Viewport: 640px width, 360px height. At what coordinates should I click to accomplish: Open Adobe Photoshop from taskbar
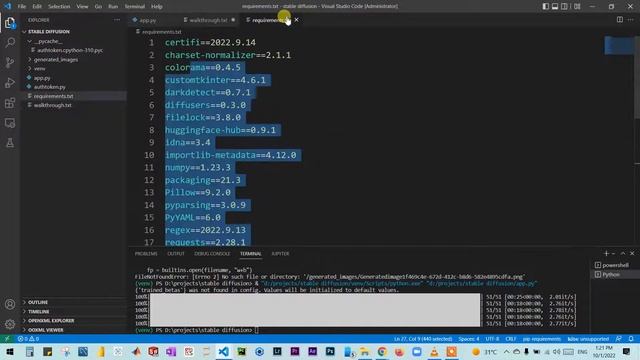point(330,351)
